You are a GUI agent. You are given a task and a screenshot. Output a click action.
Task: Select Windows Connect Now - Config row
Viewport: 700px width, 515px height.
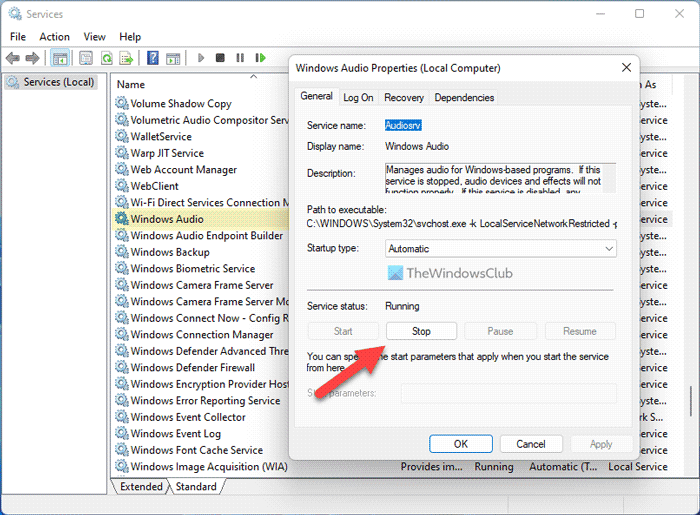tap(200, 318)
